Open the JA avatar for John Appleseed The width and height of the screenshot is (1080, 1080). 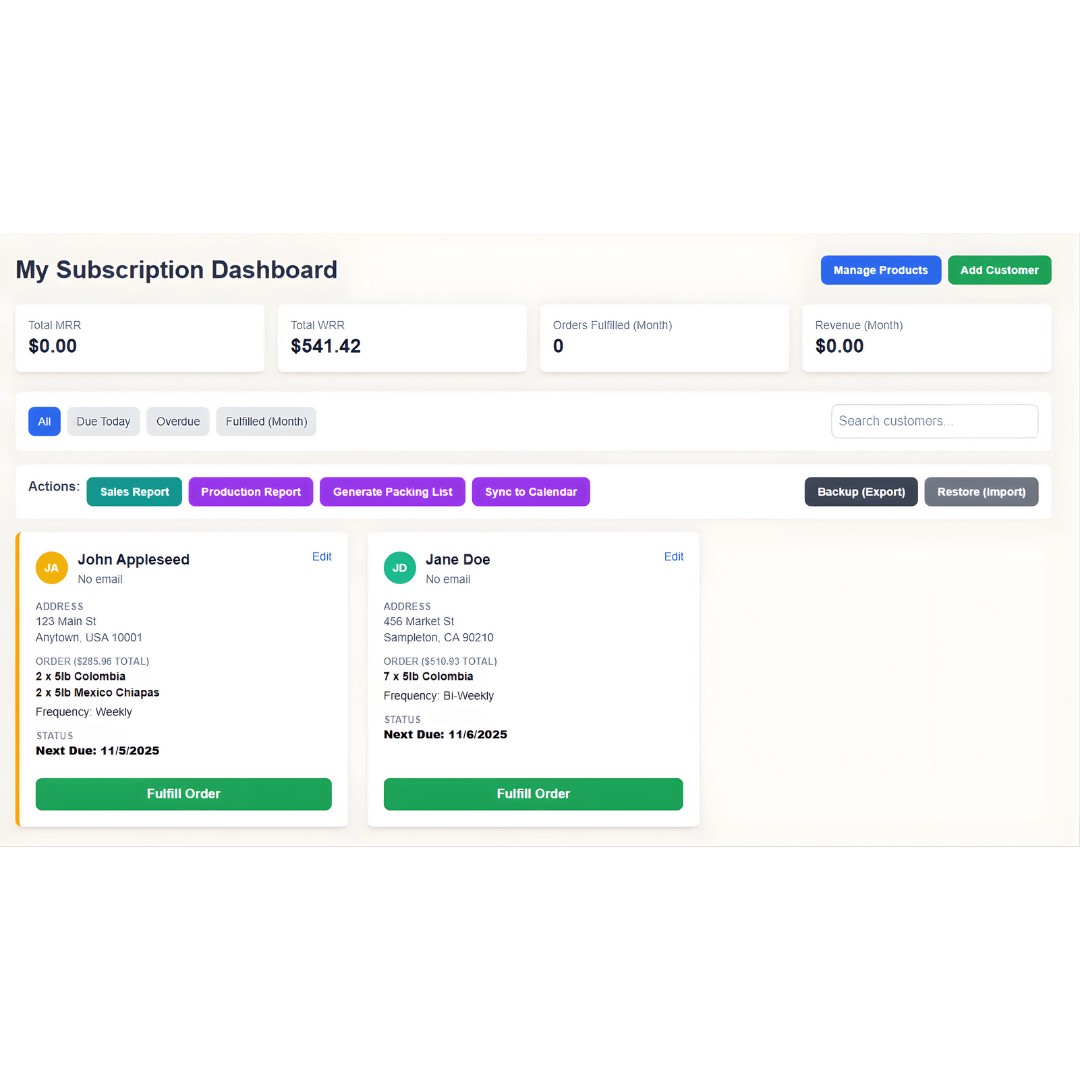point(51,567)
